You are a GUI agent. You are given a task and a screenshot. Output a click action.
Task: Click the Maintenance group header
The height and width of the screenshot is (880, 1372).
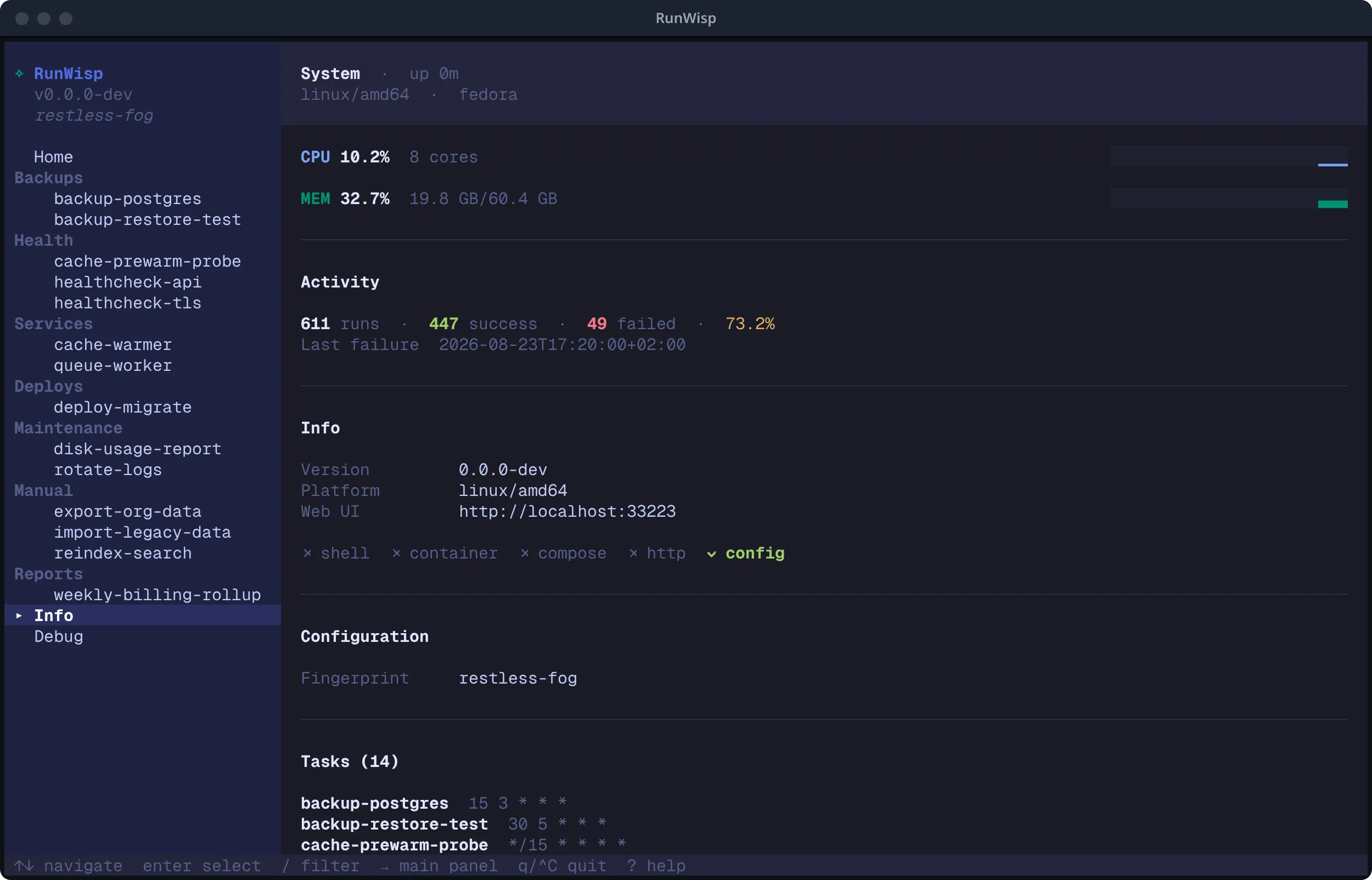point(68,428)
